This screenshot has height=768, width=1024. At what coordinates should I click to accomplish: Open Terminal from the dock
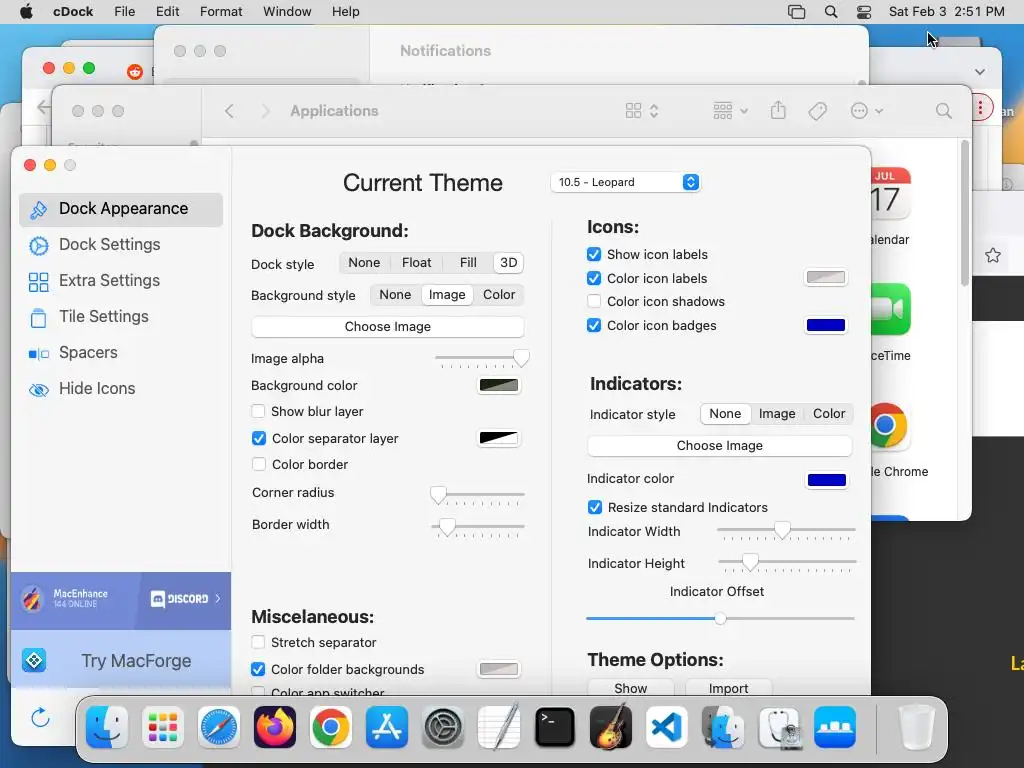click(555, 727)
